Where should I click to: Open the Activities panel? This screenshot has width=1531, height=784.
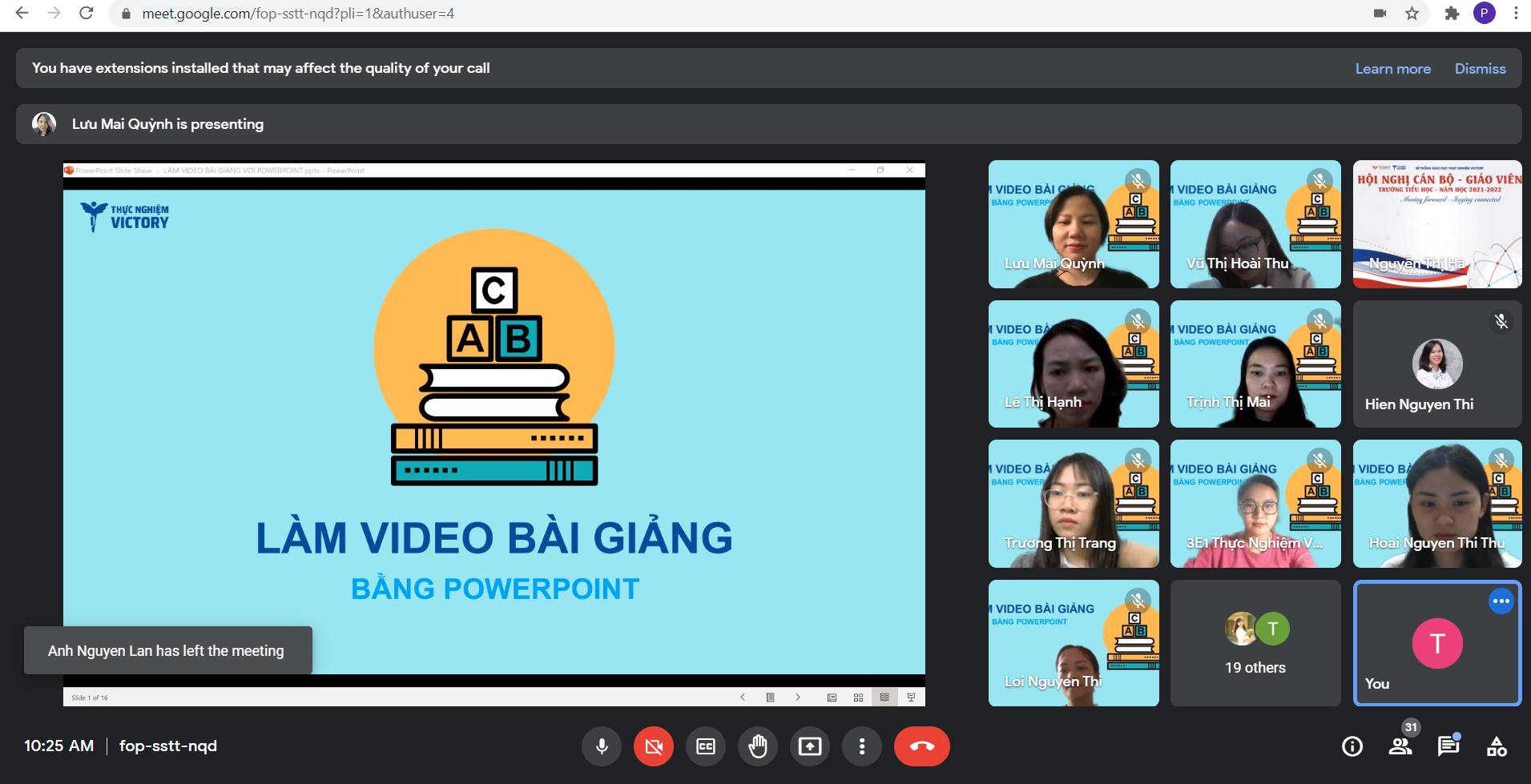[x=1497, y=746]
